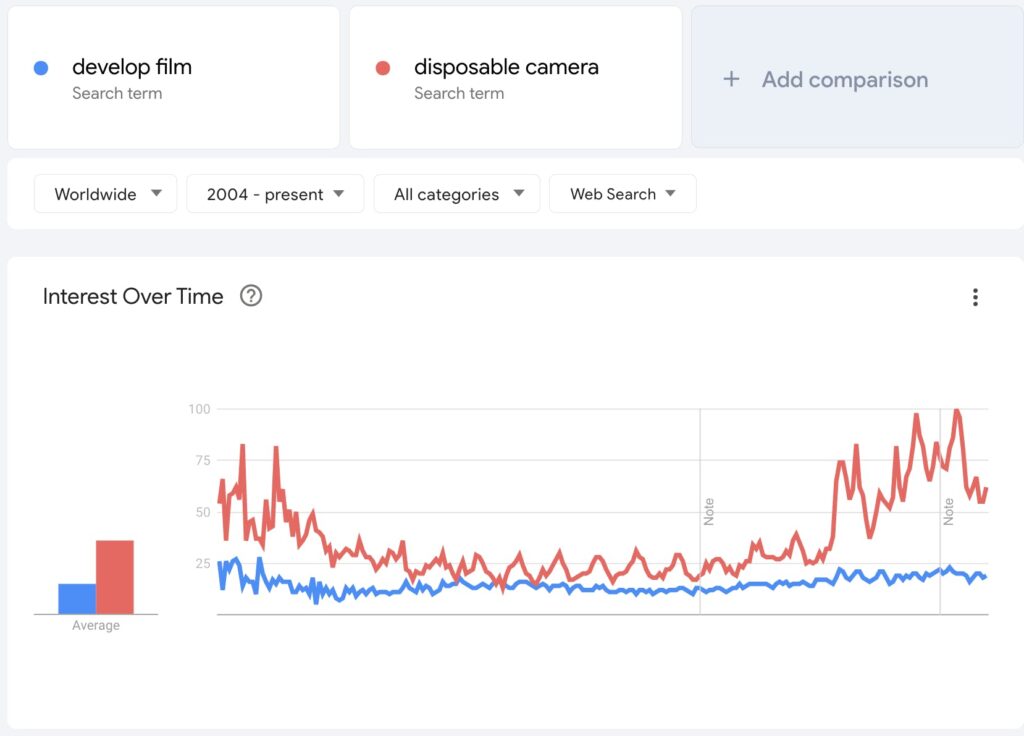
Task: Edit the disposable camera search term card
Action: [516, 78]
